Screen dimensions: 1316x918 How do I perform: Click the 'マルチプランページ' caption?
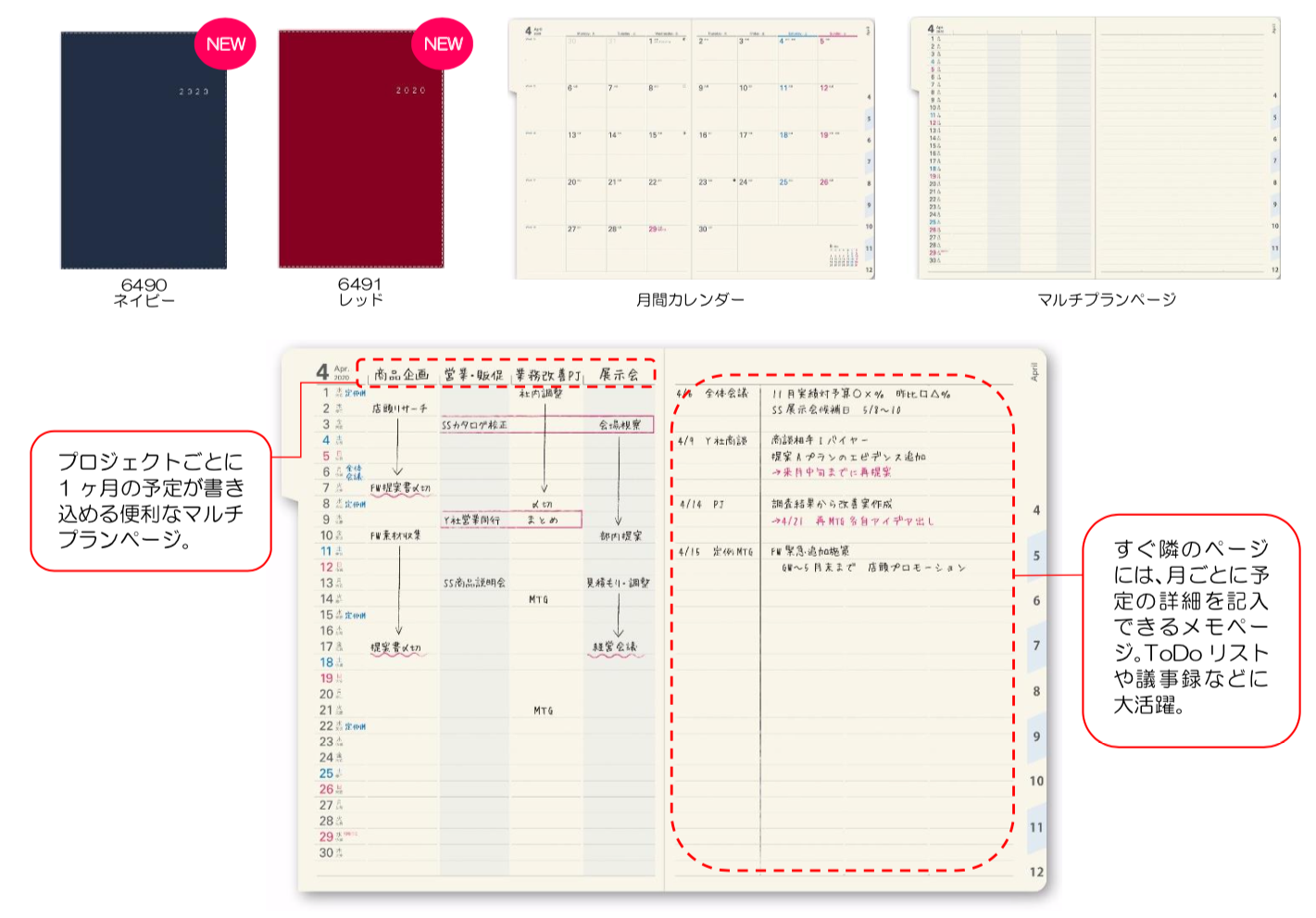(1107, 299)
